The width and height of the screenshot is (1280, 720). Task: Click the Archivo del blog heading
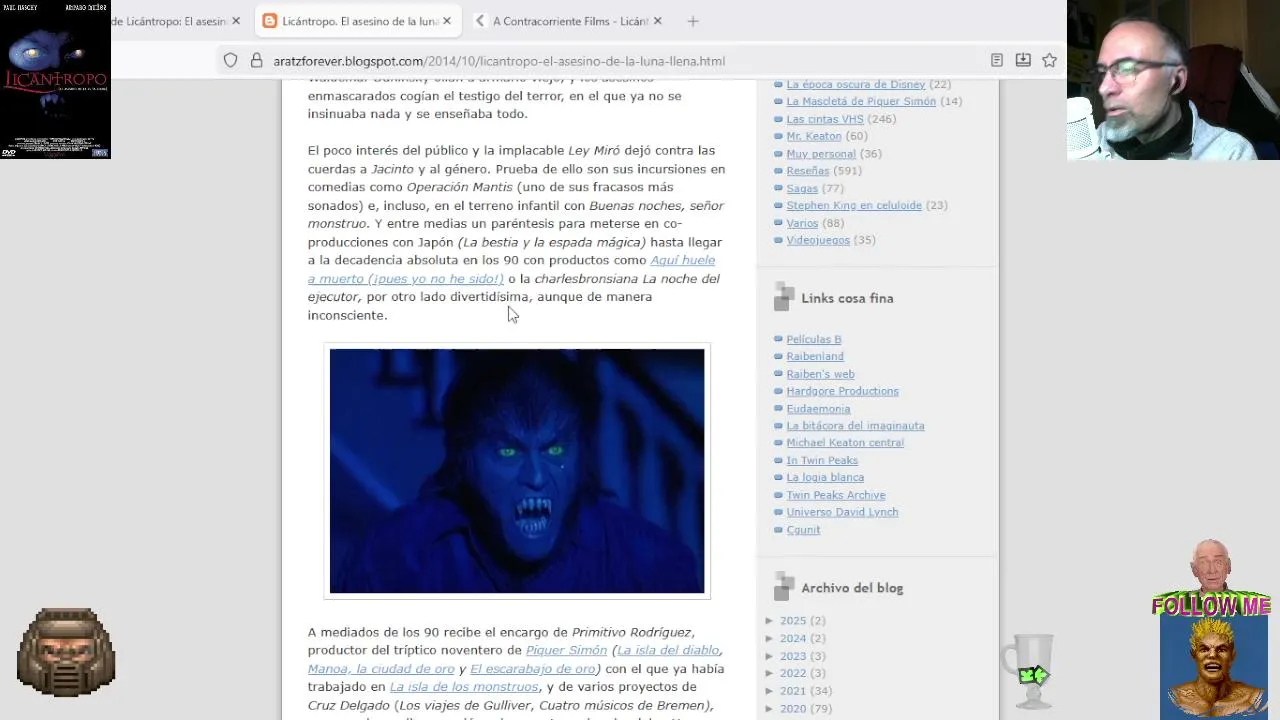coord(852,588)
